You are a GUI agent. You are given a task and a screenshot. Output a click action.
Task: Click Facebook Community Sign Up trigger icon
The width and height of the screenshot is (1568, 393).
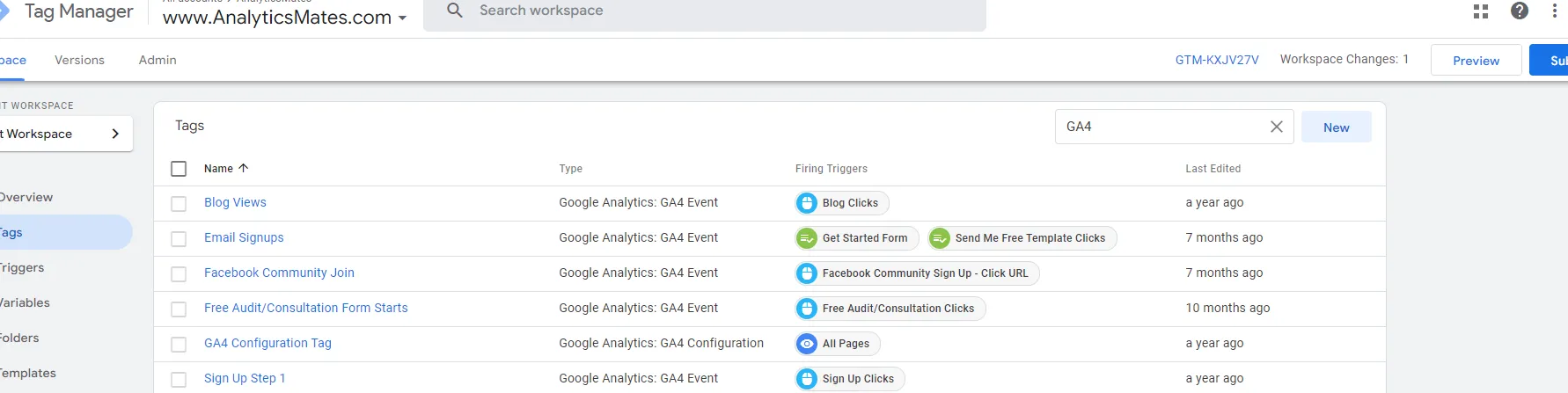click(807, 273)
